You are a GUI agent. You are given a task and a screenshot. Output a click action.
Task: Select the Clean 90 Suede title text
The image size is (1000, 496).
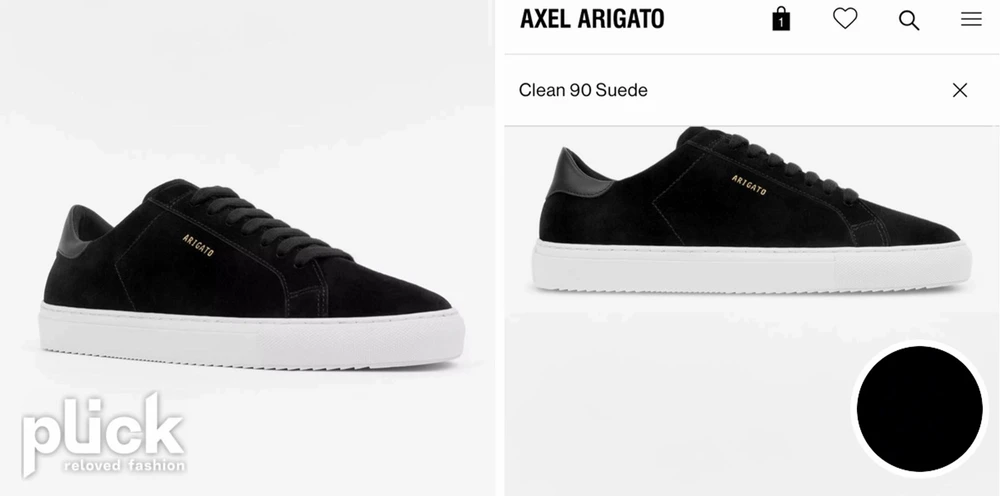[x=583, y=90]
